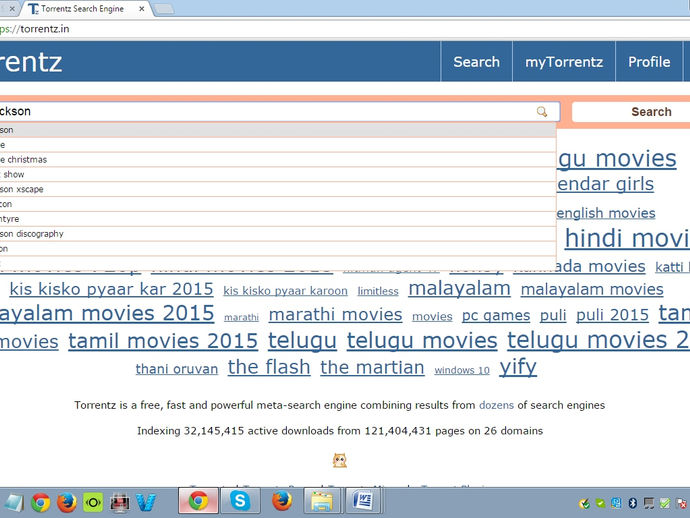Choose the suggestion ending in "con"
The height and width of the screenshot is (518, 690).
278,204
